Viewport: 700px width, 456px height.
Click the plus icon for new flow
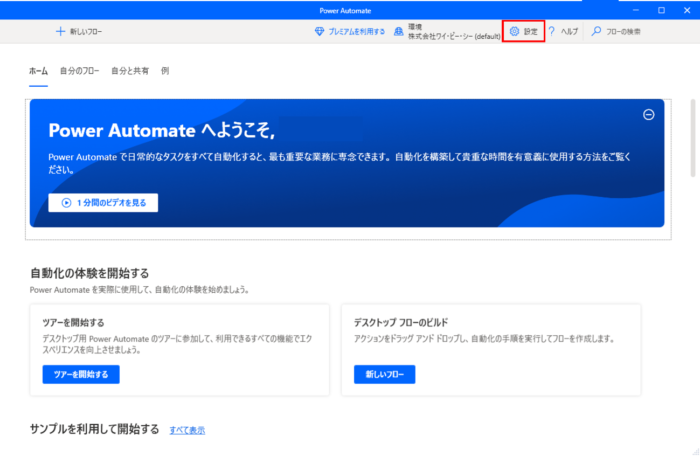60,31
